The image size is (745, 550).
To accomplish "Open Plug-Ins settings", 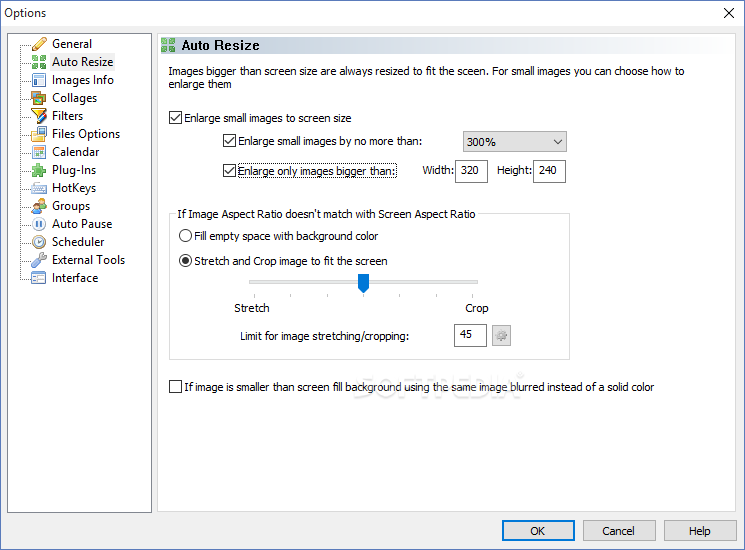I will (74, 170).
